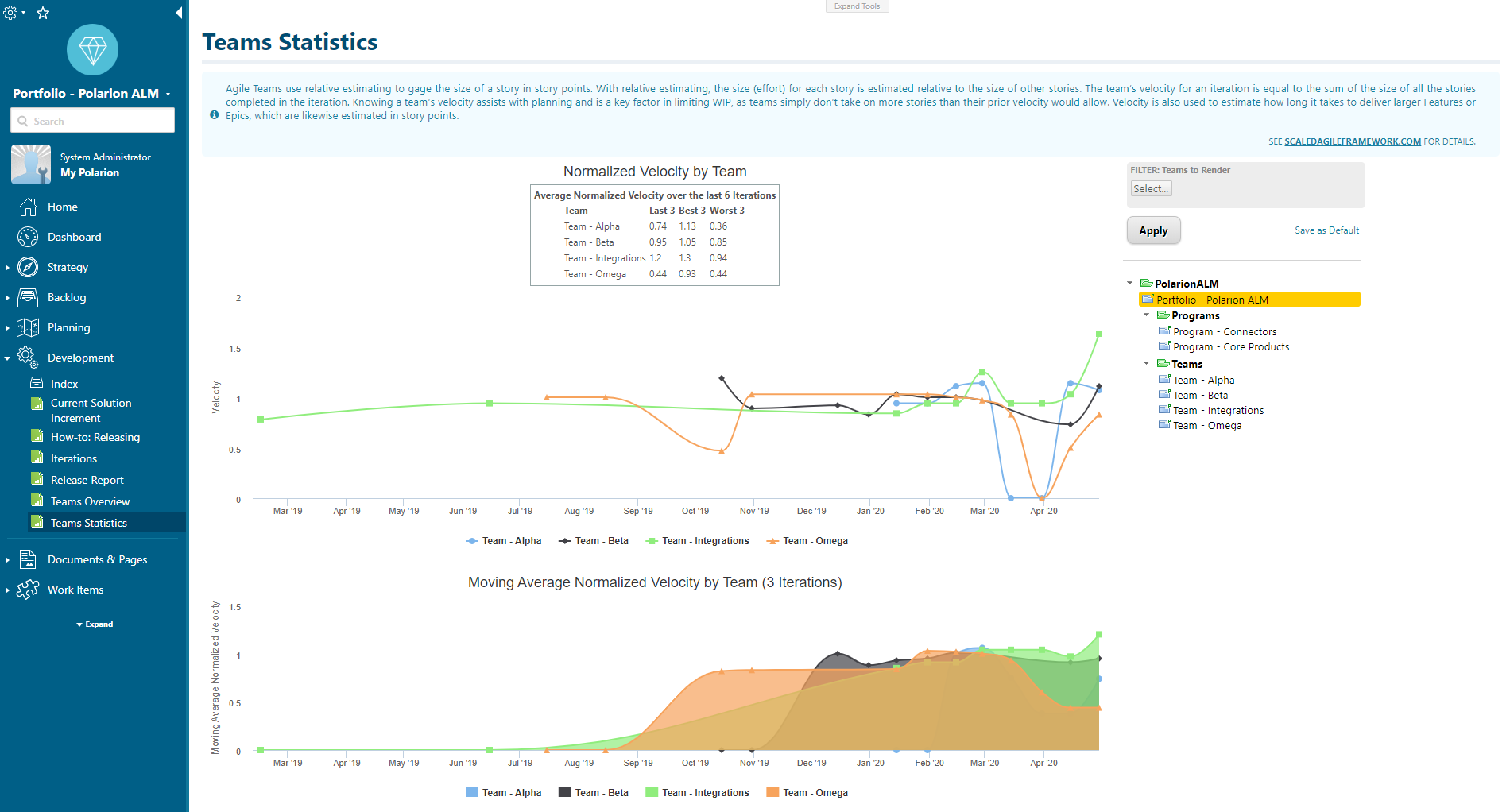Click the Index page icon

click(x=37, y=383)
